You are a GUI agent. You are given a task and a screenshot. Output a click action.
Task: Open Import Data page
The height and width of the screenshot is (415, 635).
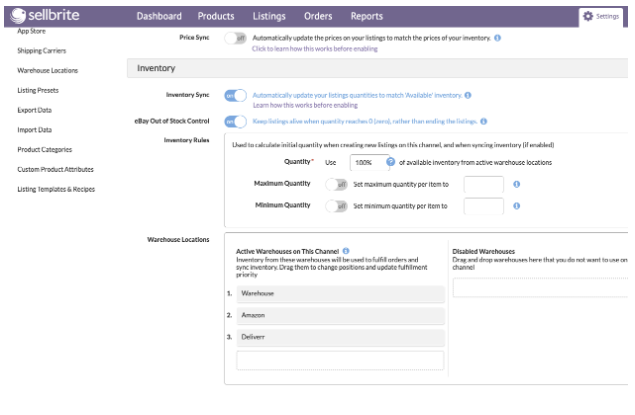34,130
